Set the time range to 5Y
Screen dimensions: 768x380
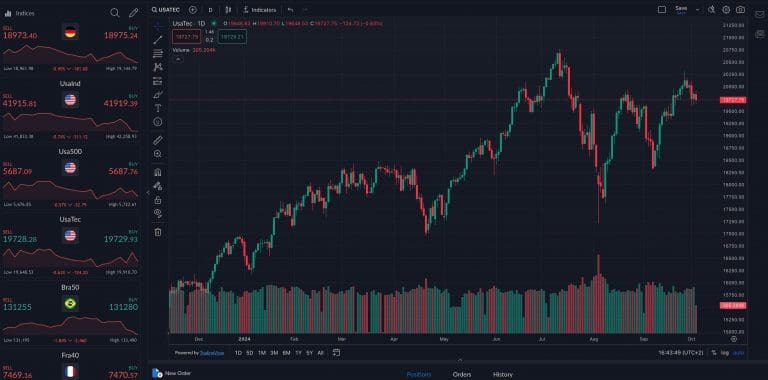click(310, 353)
